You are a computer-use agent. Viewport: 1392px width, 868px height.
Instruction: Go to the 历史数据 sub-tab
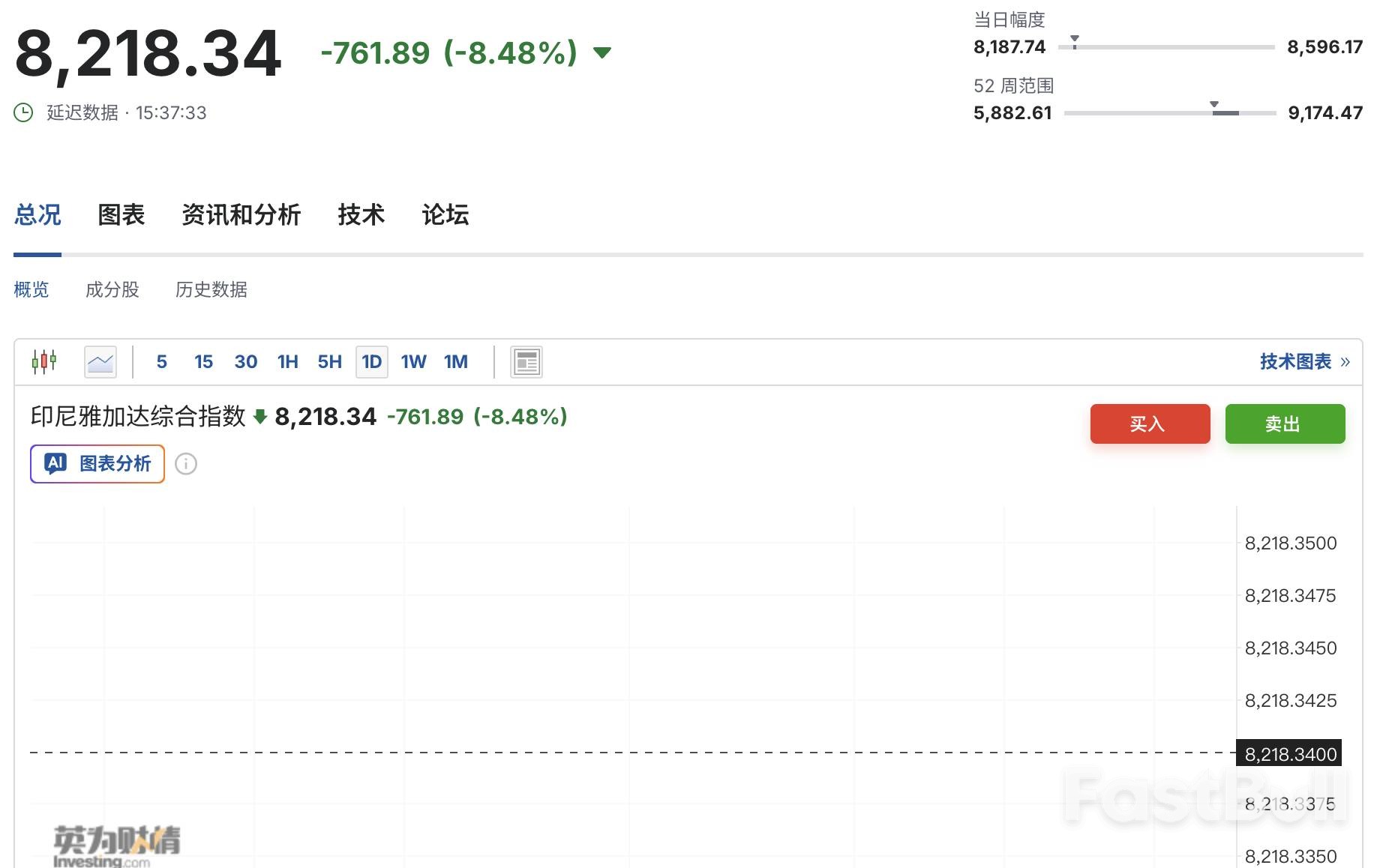pyautogui.click(x=211, y=289)
